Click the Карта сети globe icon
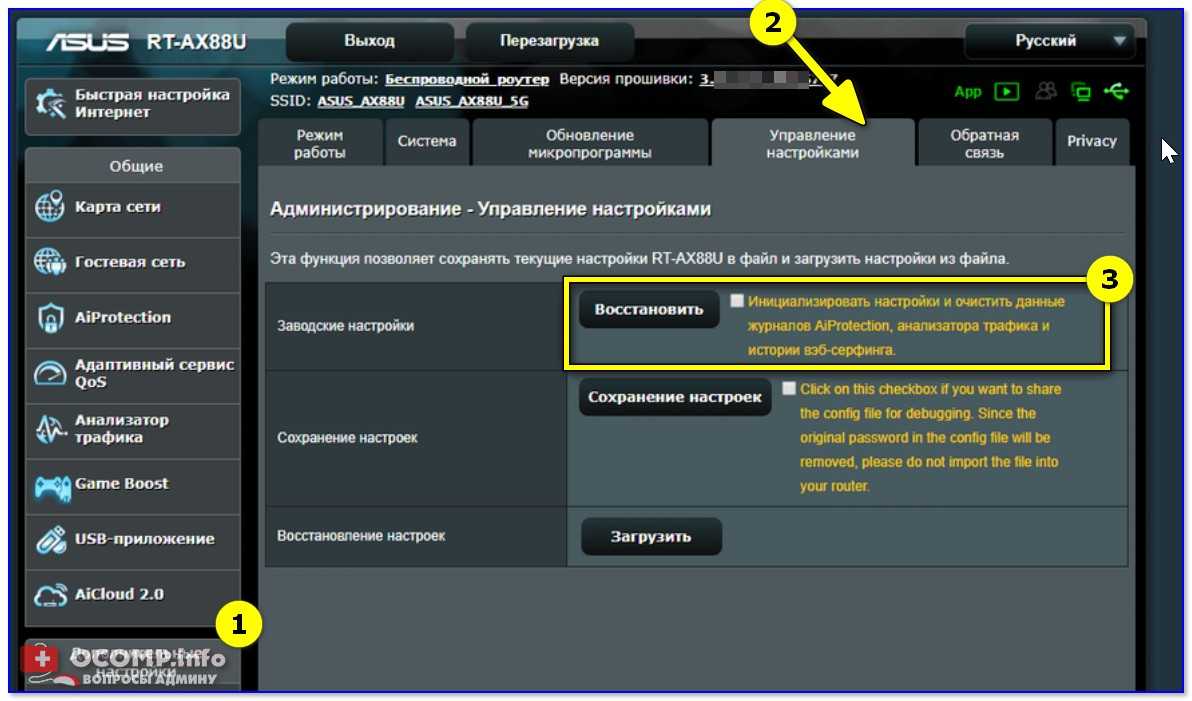Image resolution: width=1192 pixels, height=701 pixels. click(x=49, y=207)
